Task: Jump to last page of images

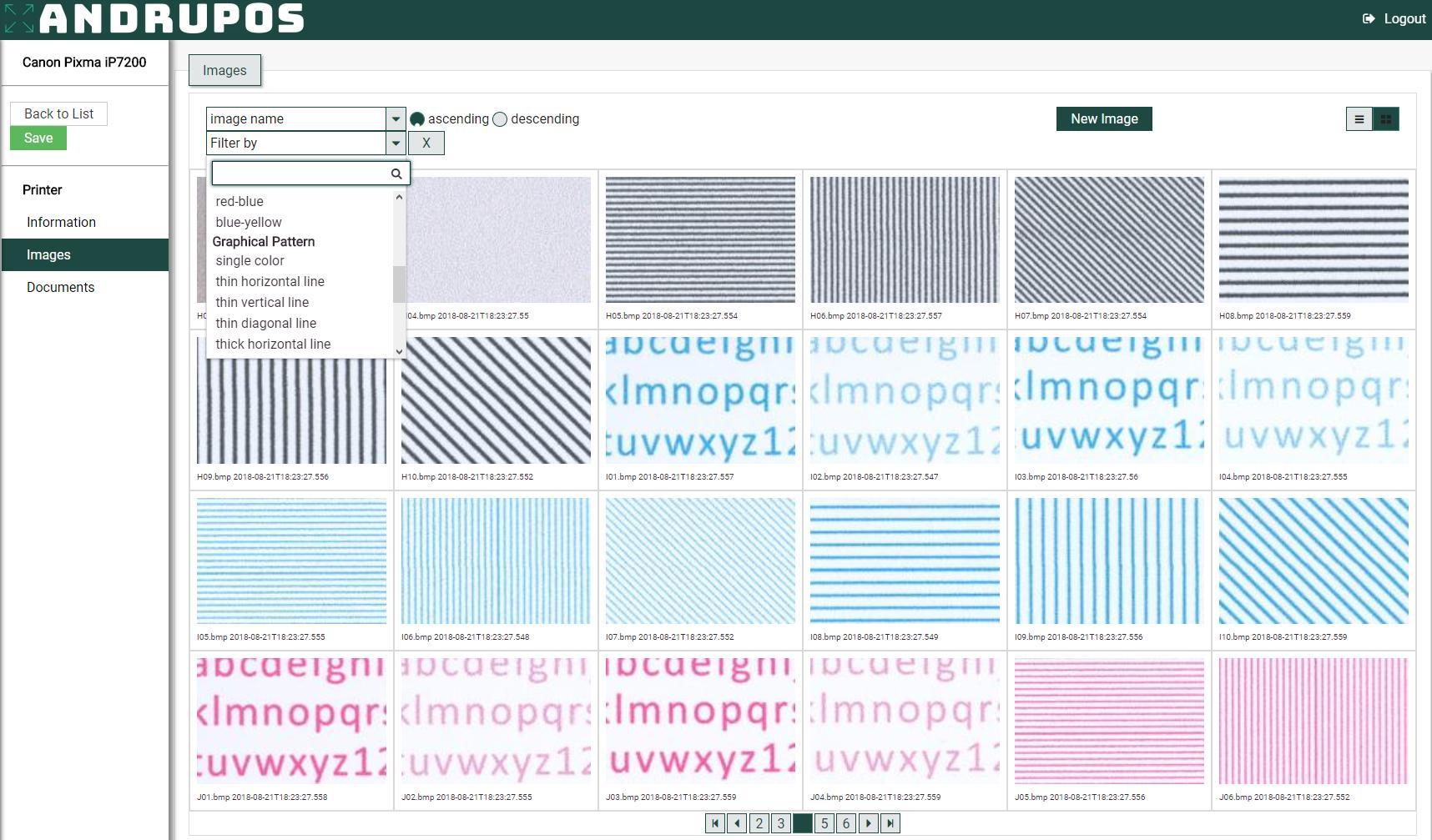Action: [890, 823]
